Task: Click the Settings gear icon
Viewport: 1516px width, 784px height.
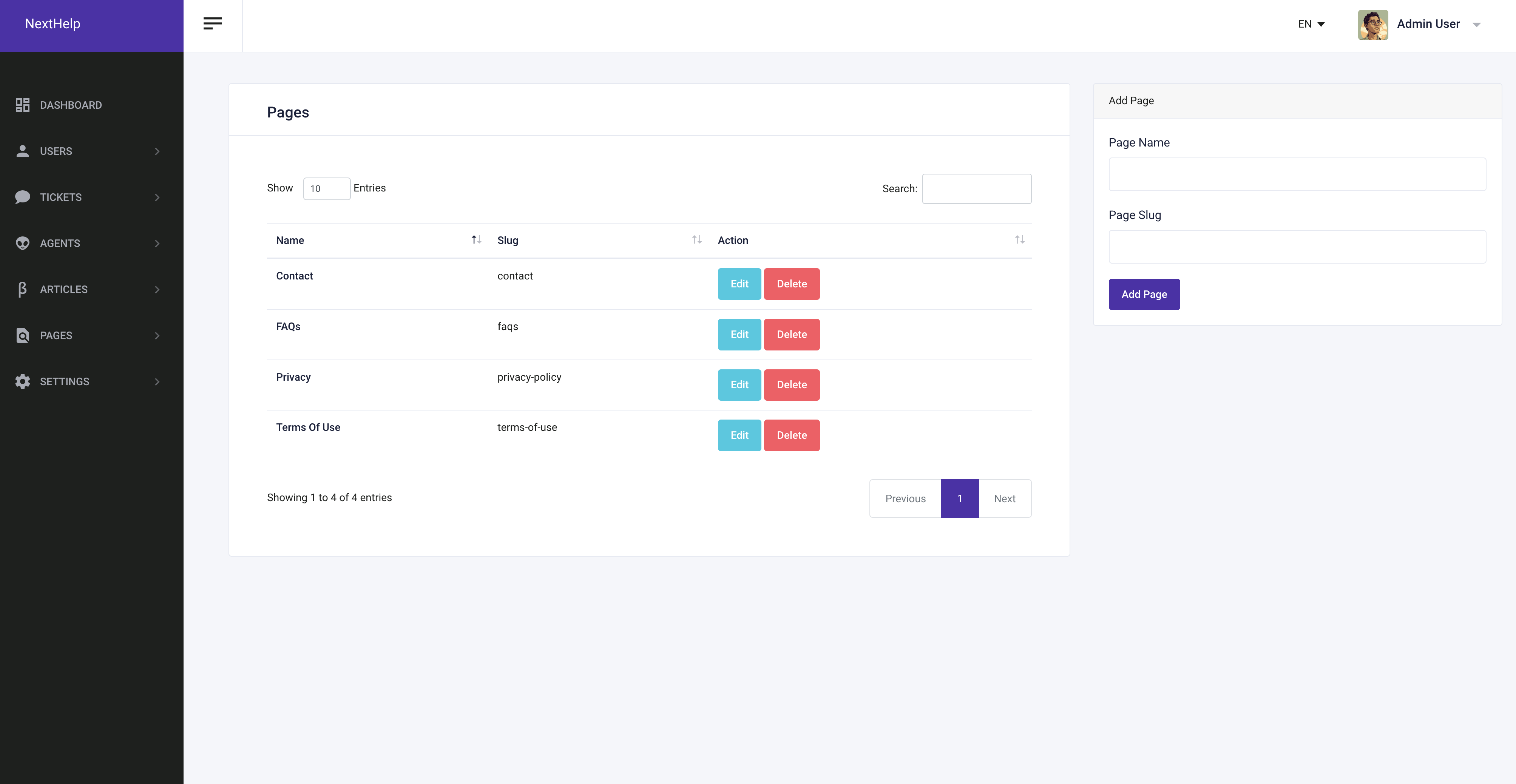Action: click(x=22, y=381)
